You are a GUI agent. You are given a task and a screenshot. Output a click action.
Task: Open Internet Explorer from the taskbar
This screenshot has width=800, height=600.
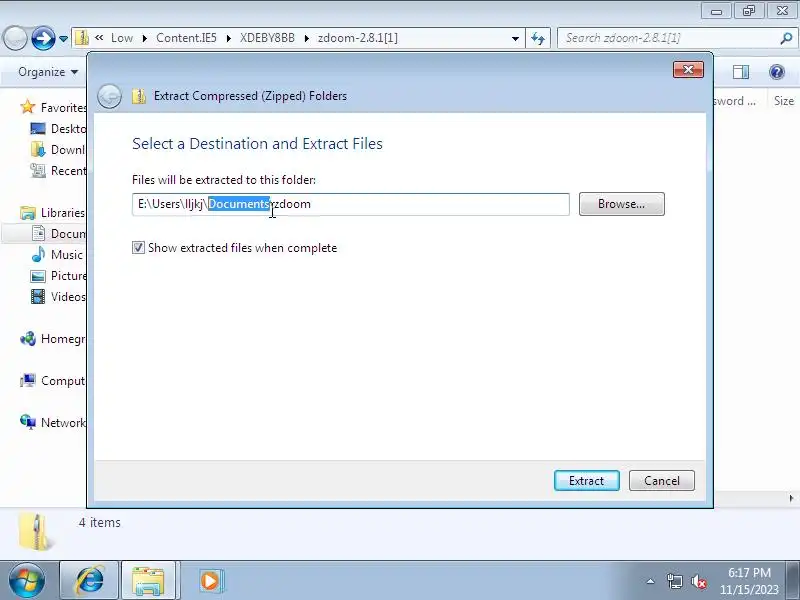[90, 581]
